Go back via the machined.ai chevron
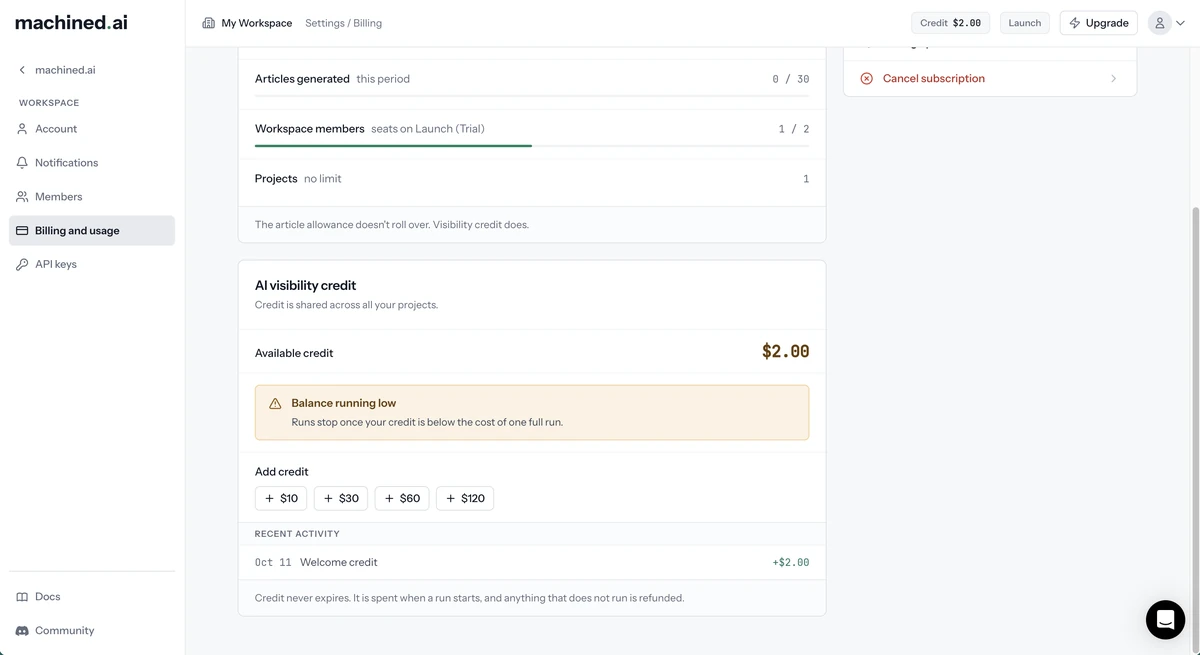Viewport: 1200px width, 655px height. 22,70
